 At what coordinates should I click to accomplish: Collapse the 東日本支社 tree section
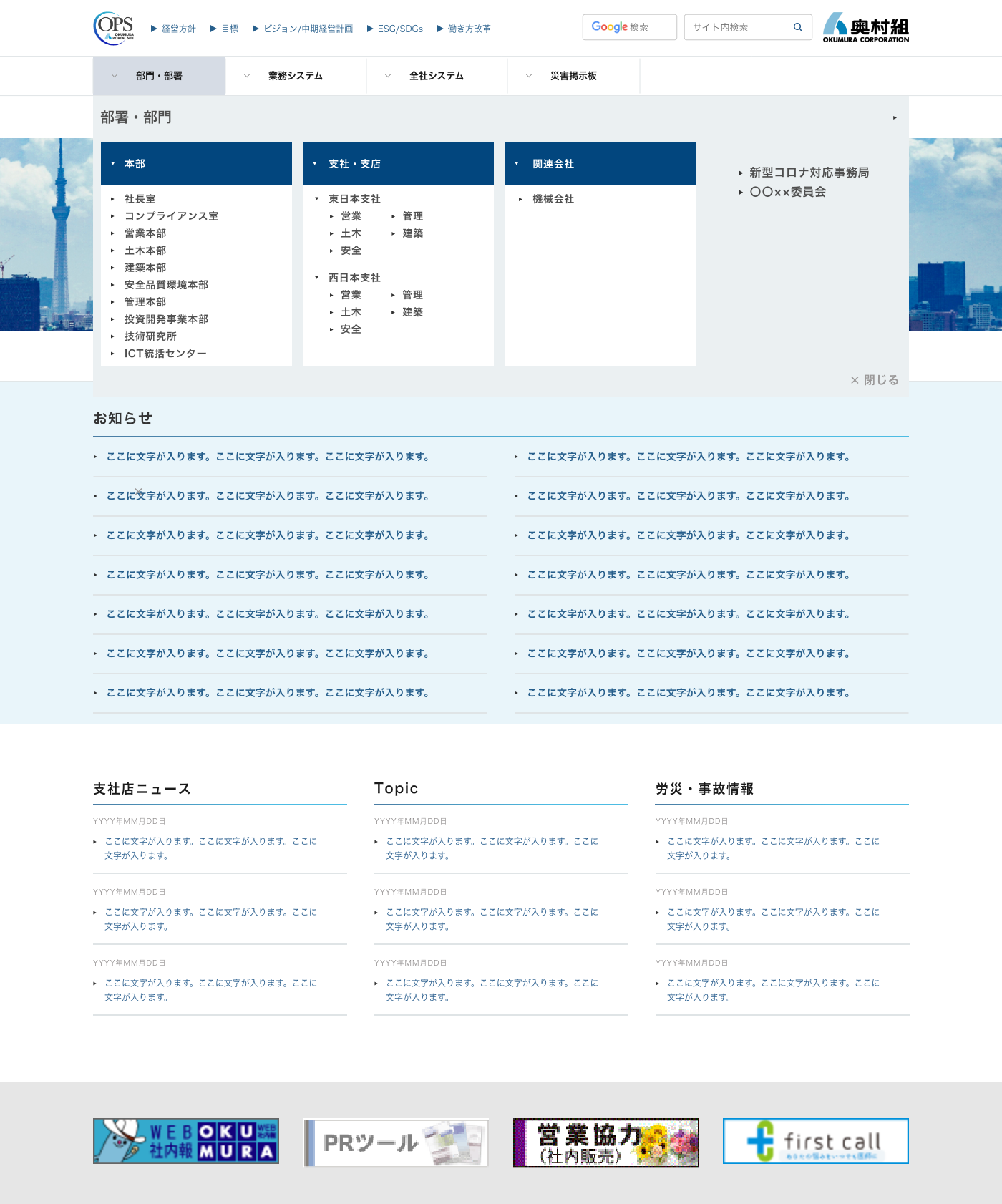(x=317, y=199)
